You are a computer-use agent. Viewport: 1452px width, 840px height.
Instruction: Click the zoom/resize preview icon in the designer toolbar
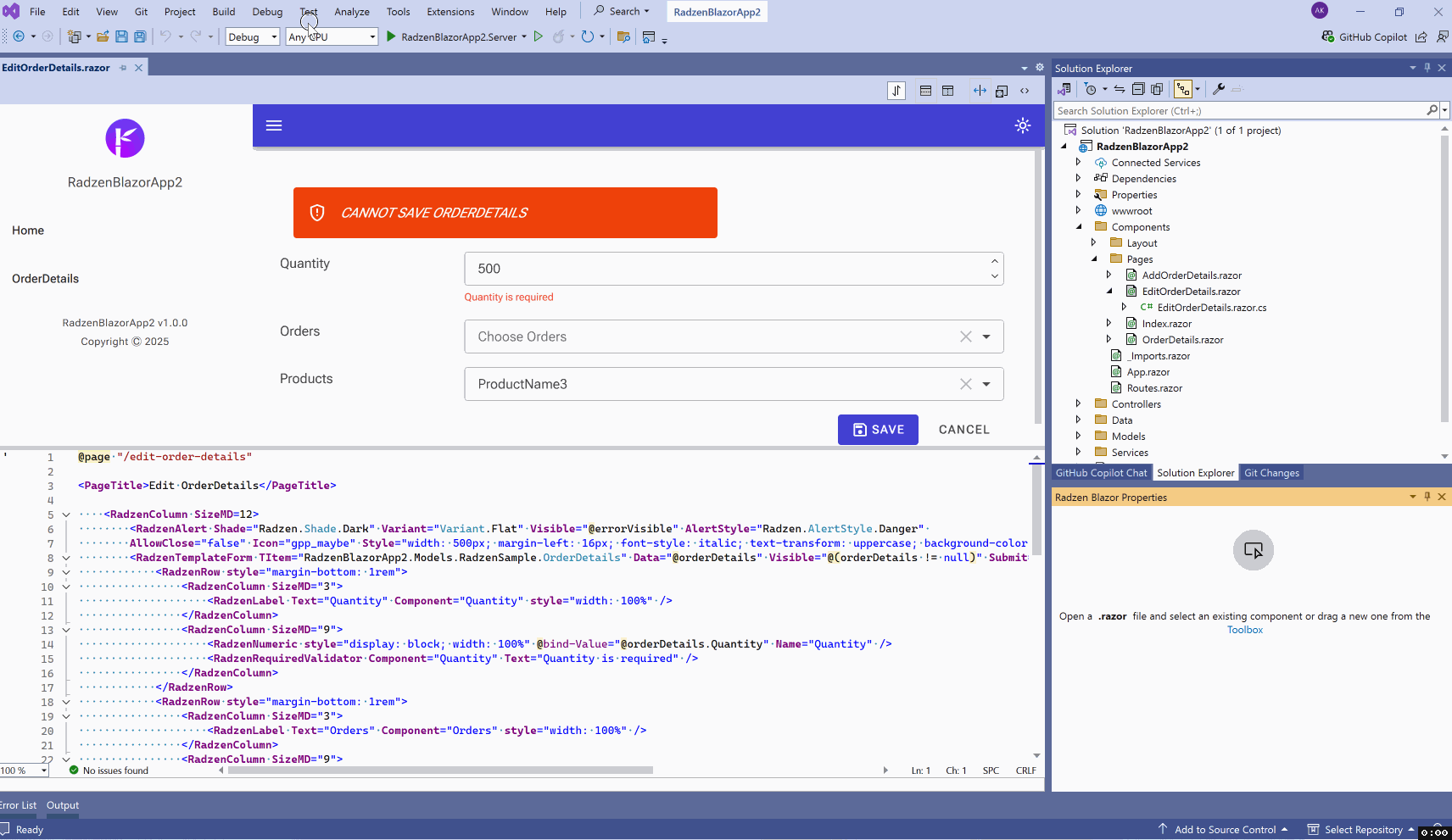pos(1002,91)
